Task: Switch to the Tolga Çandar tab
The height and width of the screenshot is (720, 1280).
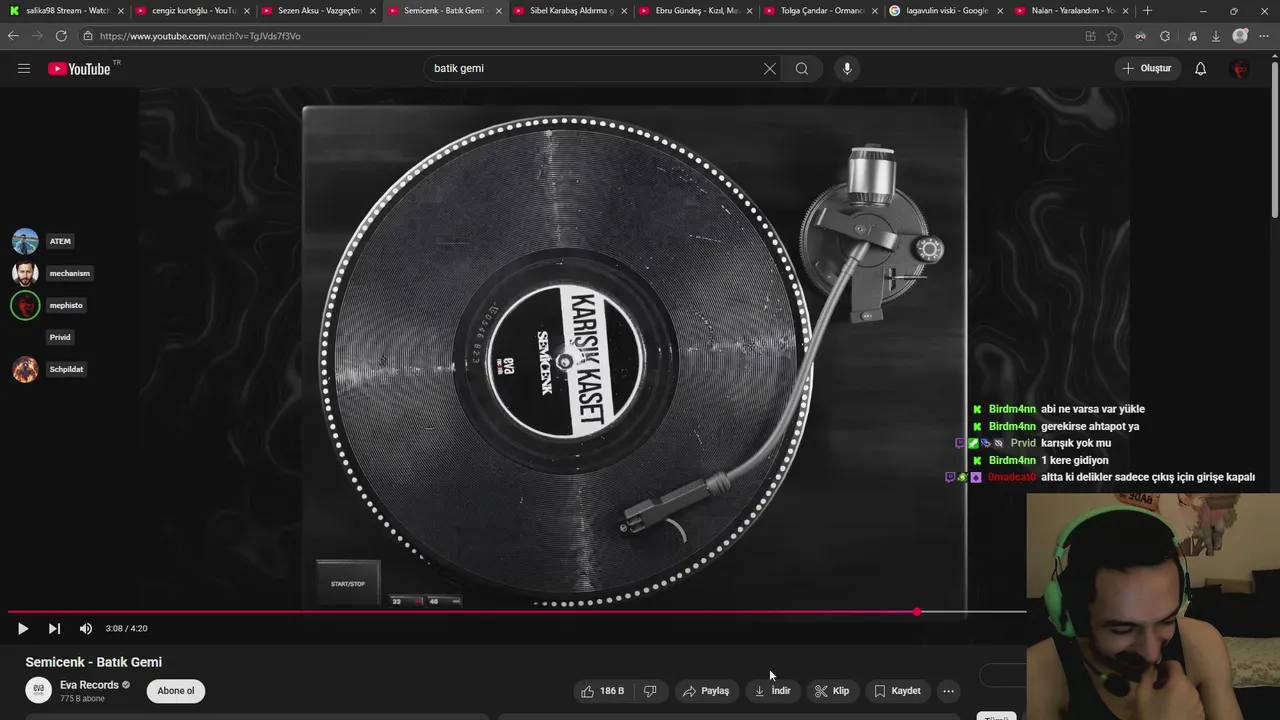Action: click(x=820, y=11)
